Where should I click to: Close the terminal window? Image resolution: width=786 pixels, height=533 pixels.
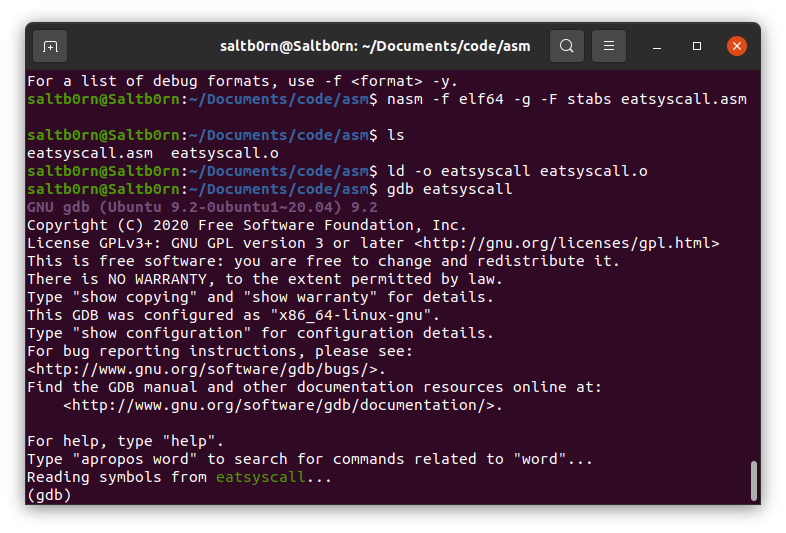736,46
